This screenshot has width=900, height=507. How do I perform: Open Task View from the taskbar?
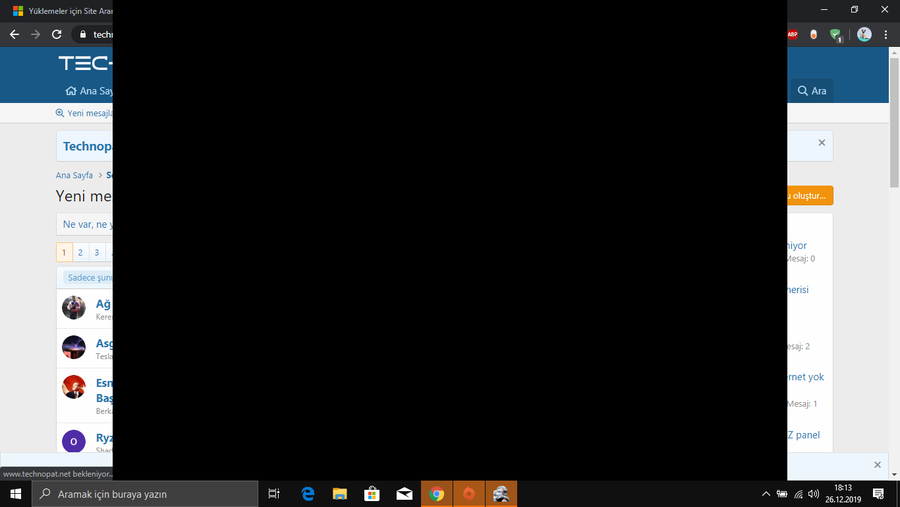point(274,494)
